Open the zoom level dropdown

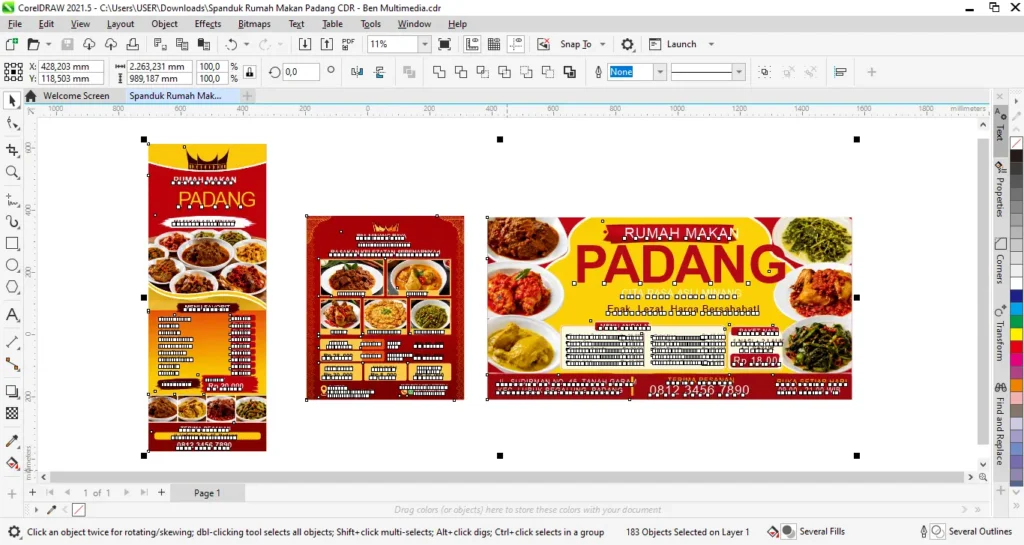point(424,44)
